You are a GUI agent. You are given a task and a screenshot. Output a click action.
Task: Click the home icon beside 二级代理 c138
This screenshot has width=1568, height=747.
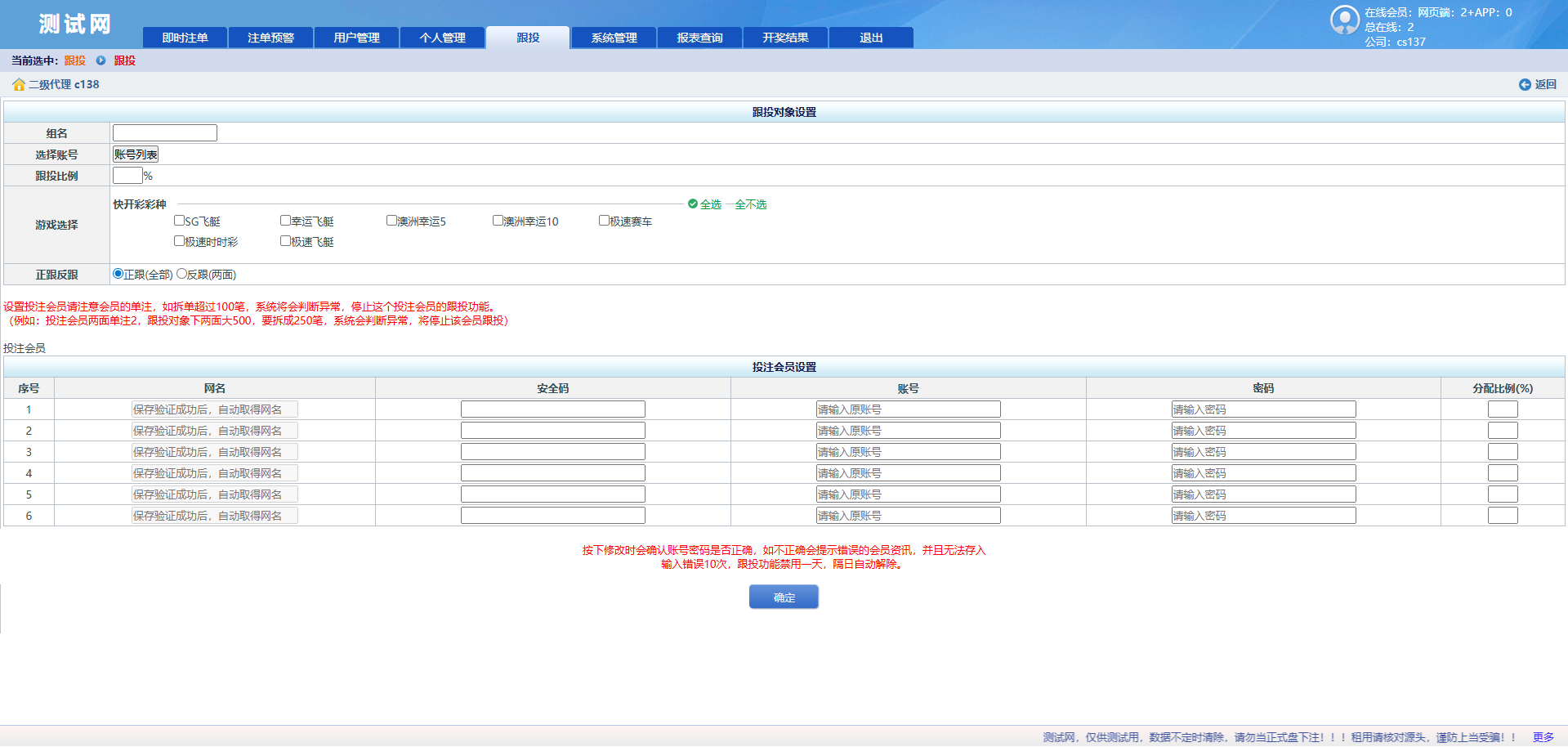pyautogui.click(x=18, y=85)
